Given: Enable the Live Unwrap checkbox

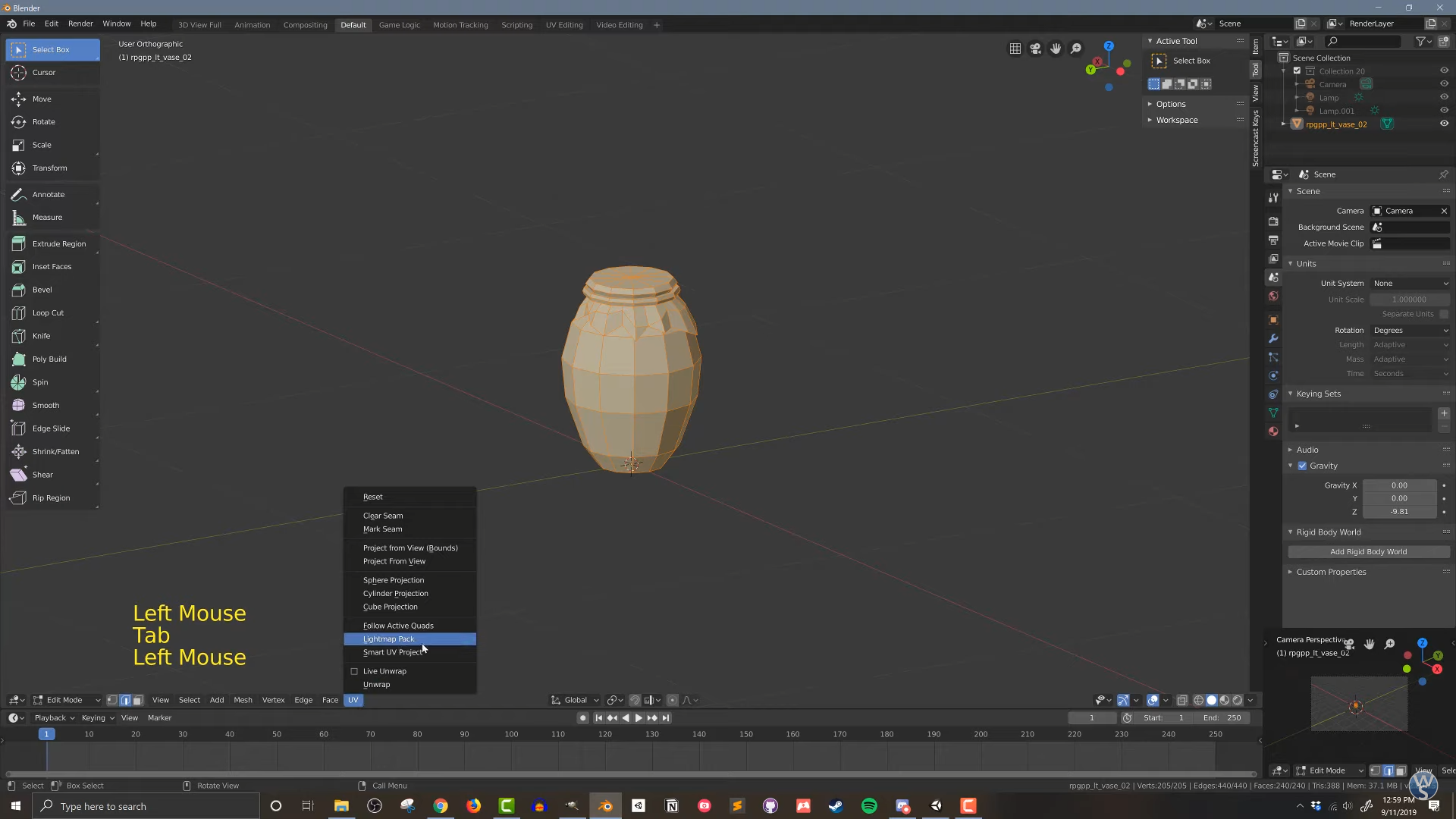Looking at the screenshot, I should pyautogui.click(x=354, y=671).
